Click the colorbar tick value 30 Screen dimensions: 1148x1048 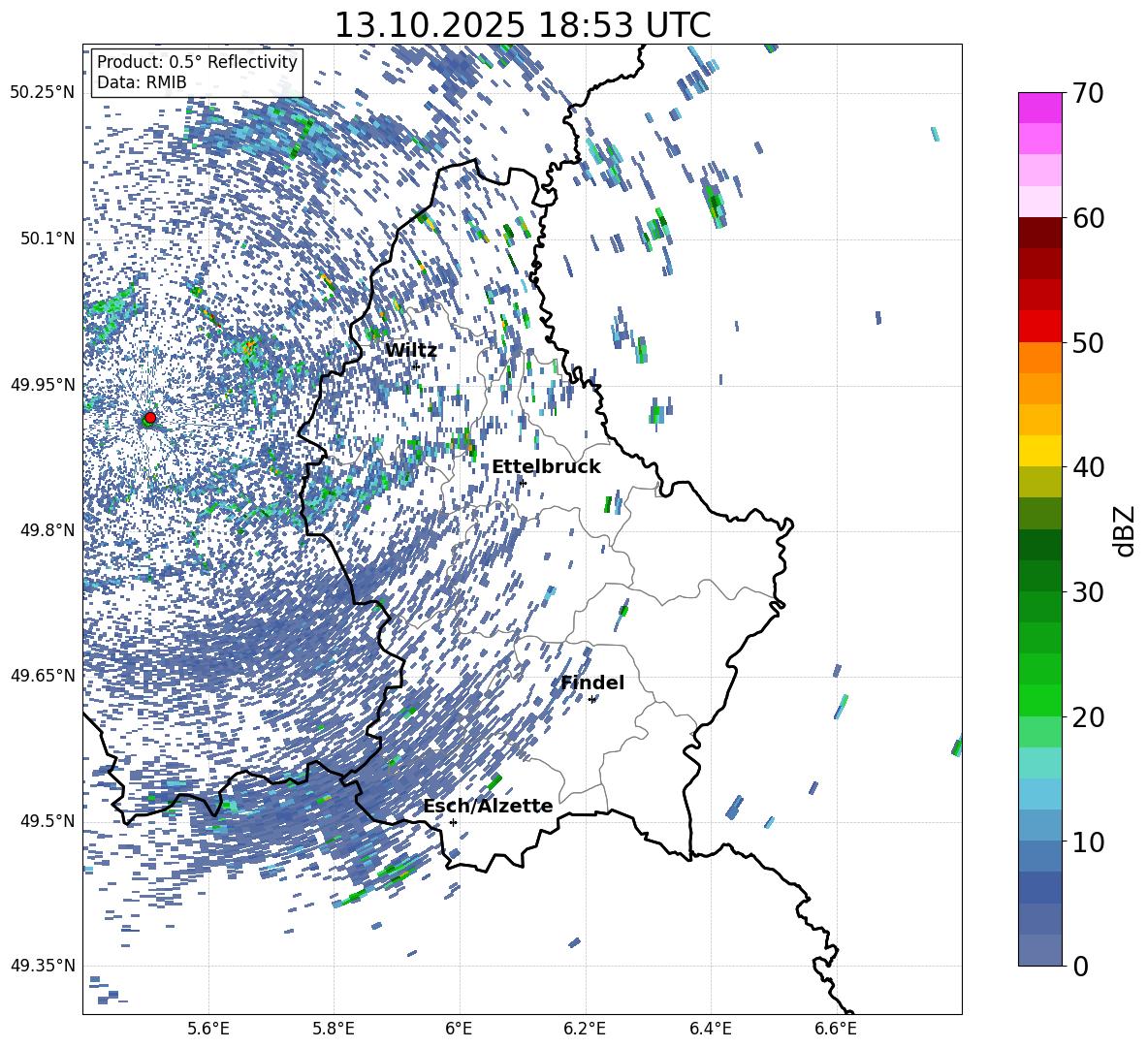tap(1088, 592)
